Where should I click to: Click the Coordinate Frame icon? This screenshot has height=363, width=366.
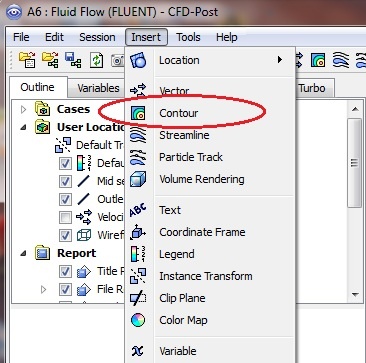point(138,232)
